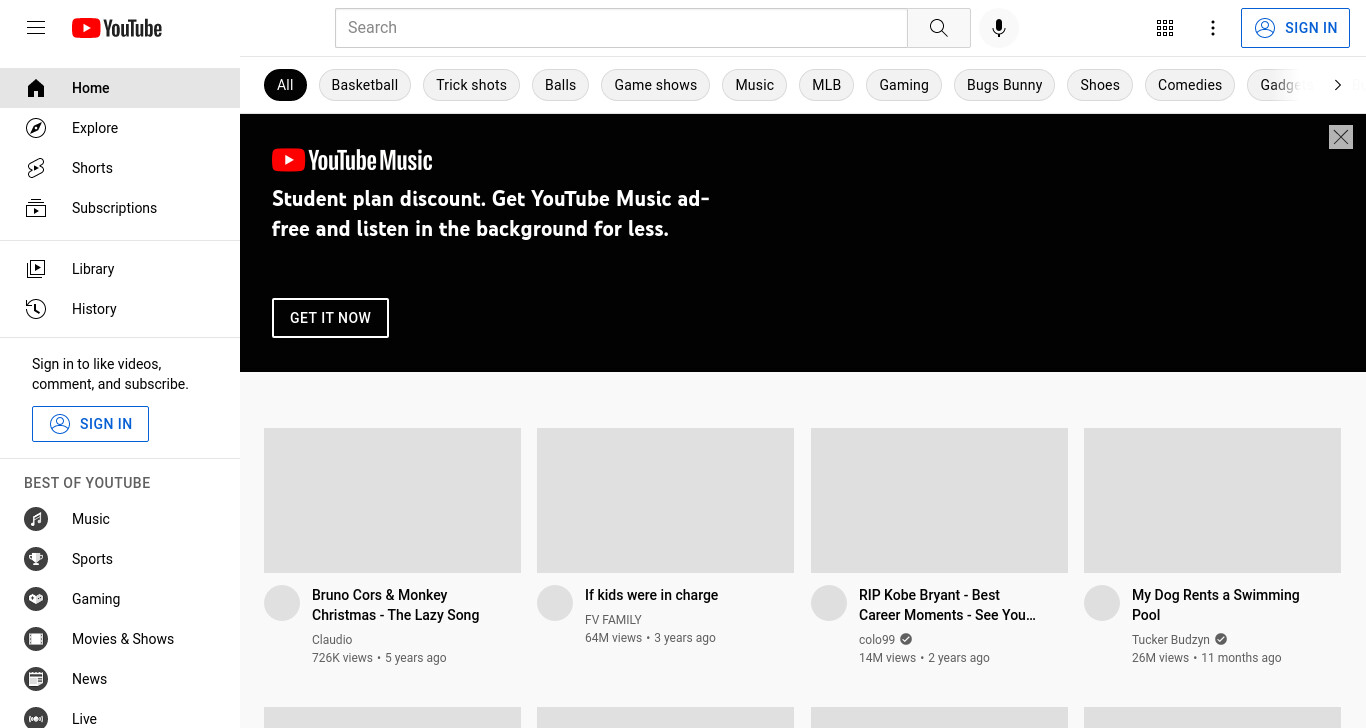Screen dimensions: 1366x728
Task: Click title 'My Dog Rents a Swimming Pool'
Action: click(x=1216, y=605)
